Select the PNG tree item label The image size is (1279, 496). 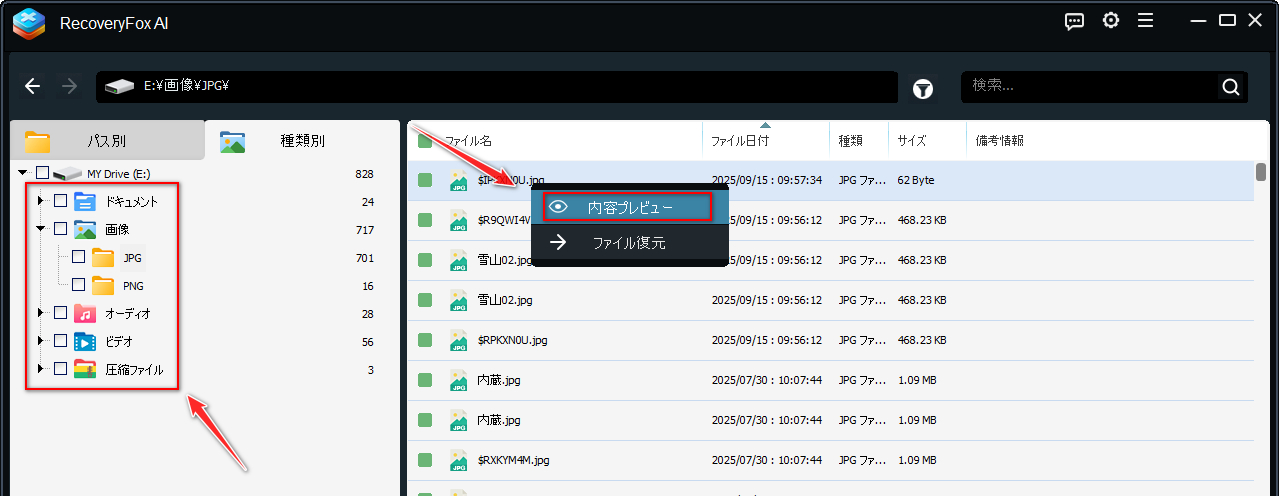pos(133,285)
